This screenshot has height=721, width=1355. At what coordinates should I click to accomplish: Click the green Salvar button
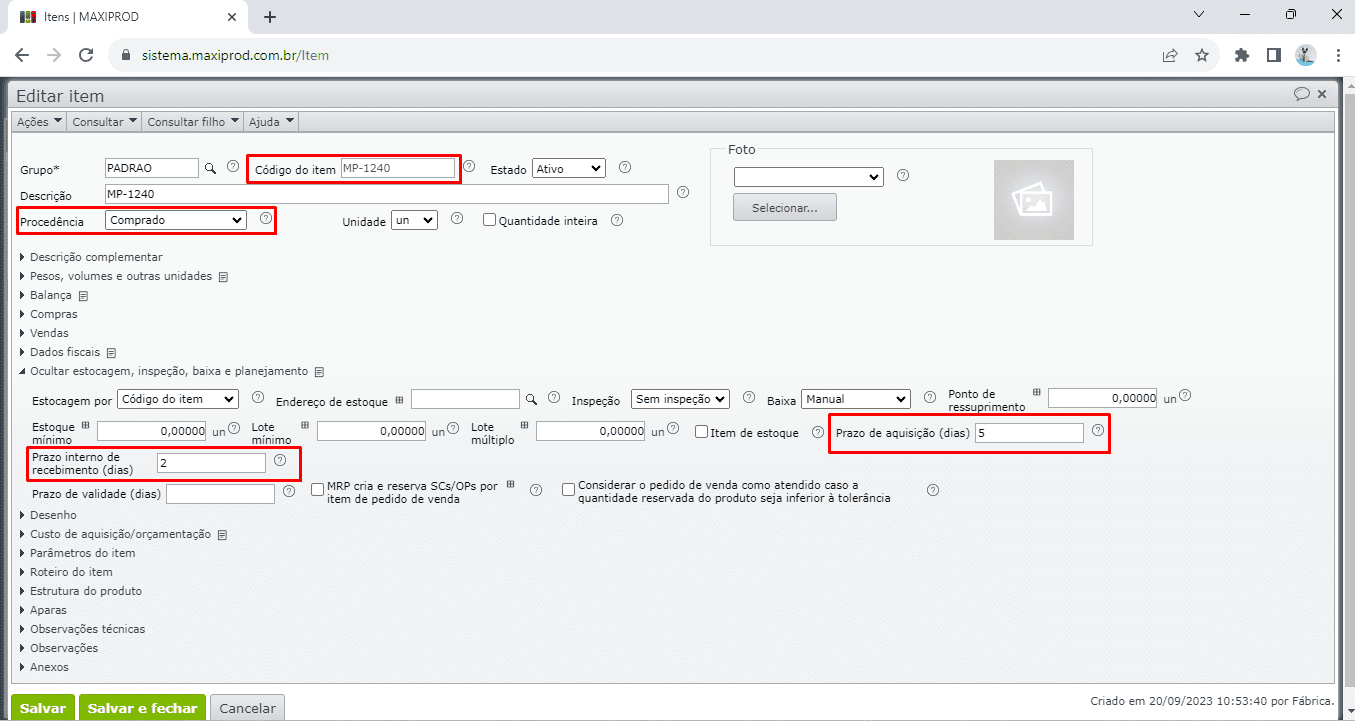click(x=43, y=708)
